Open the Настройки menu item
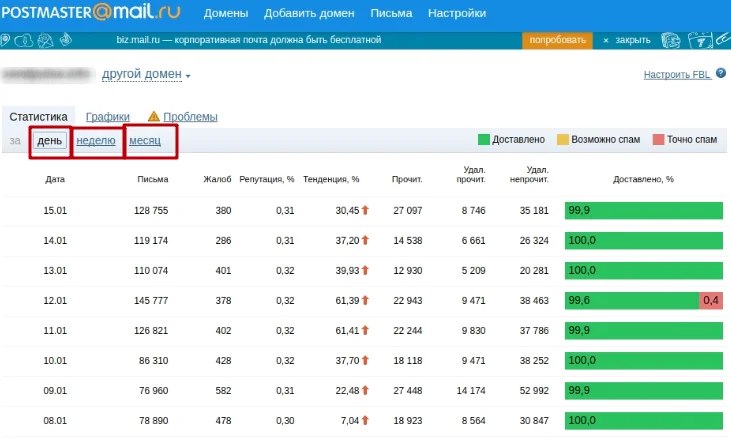This screenshot has width=731, height=439. pos(457,14)
